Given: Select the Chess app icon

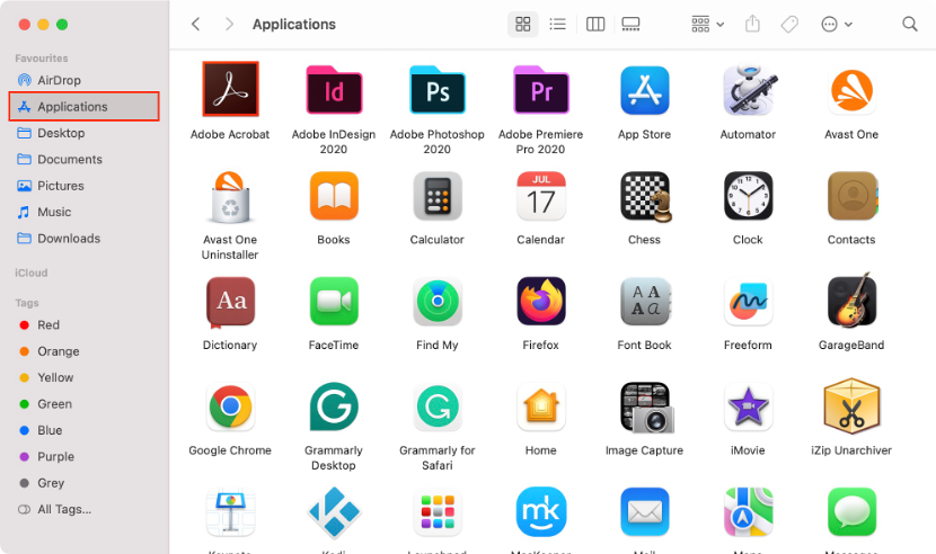Looking at the screenshot, I should point(645,197).
